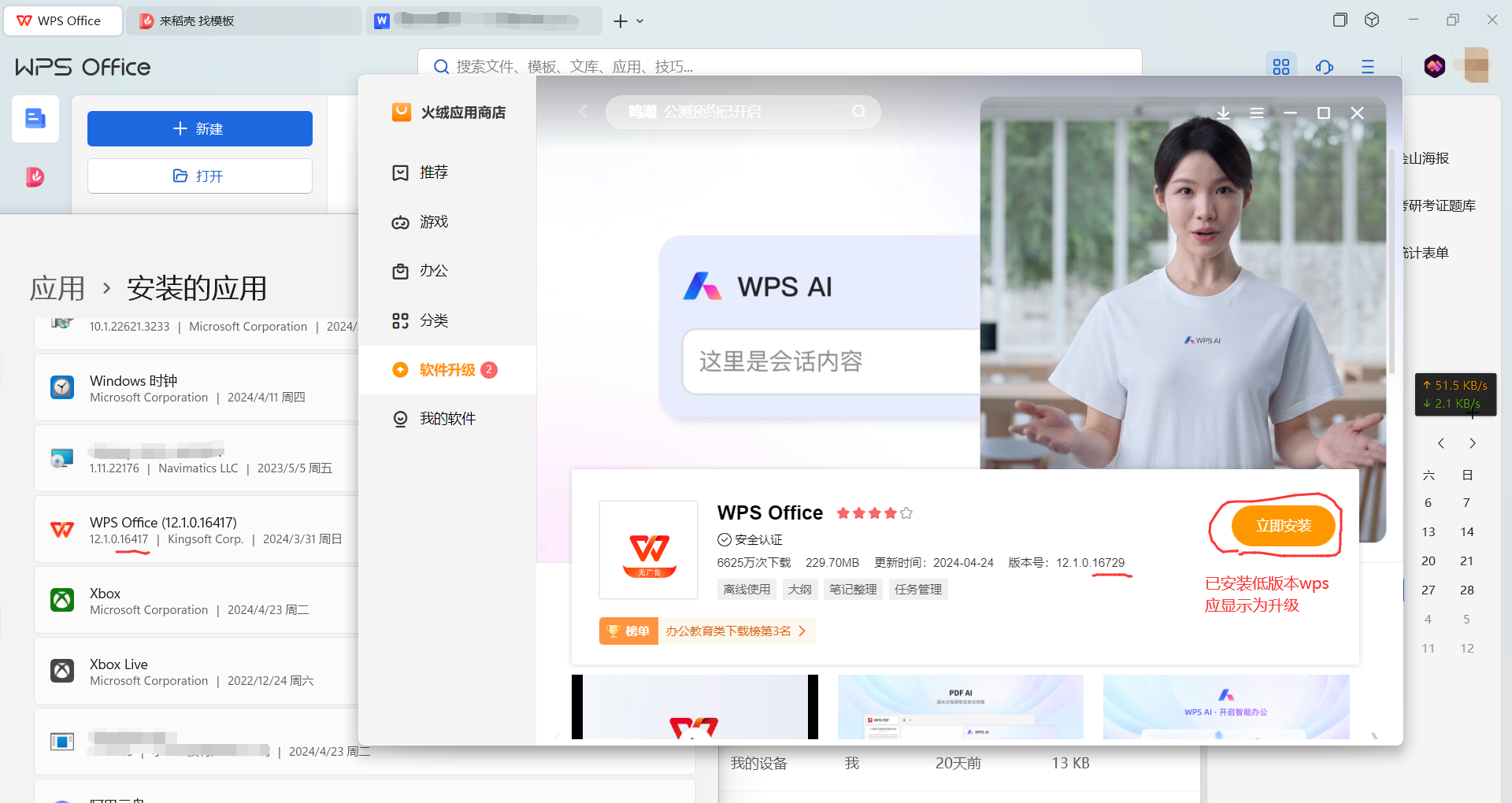Select the WPS Office (12.1.0.16417) app row
This screenshot has height=803, width=1512.
[x=197, y=530]
